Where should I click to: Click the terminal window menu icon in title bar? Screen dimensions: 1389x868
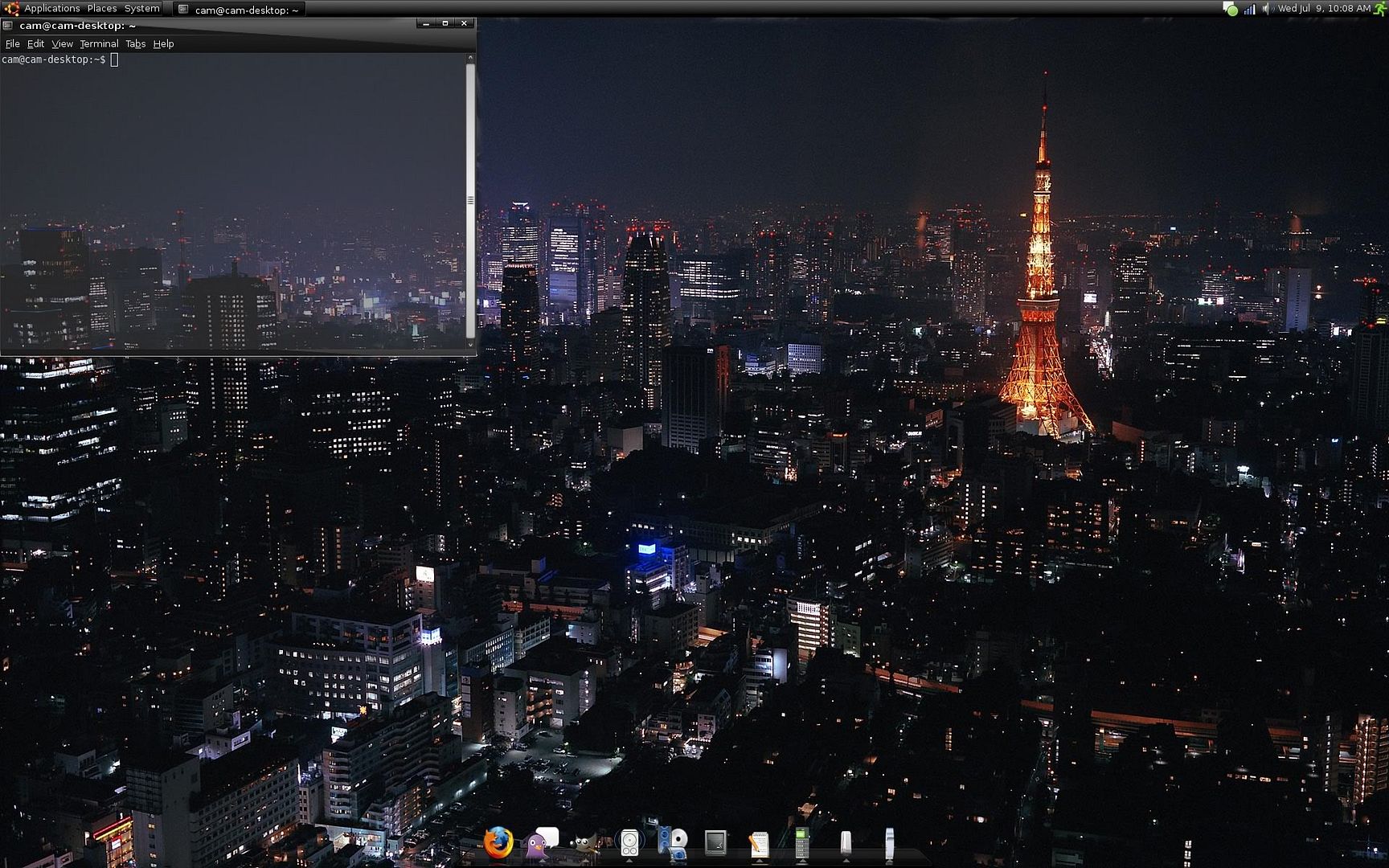[x=7, y=26]
